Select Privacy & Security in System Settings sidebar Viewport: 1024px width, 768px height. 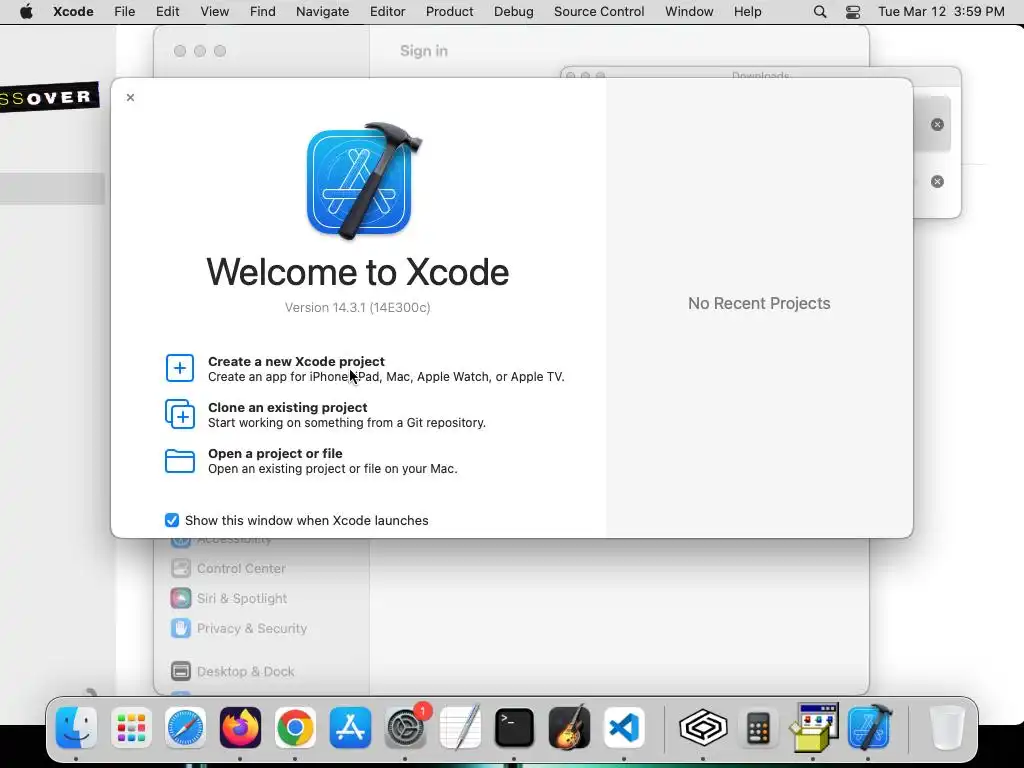pyautogui.click(x=239, y=628)
